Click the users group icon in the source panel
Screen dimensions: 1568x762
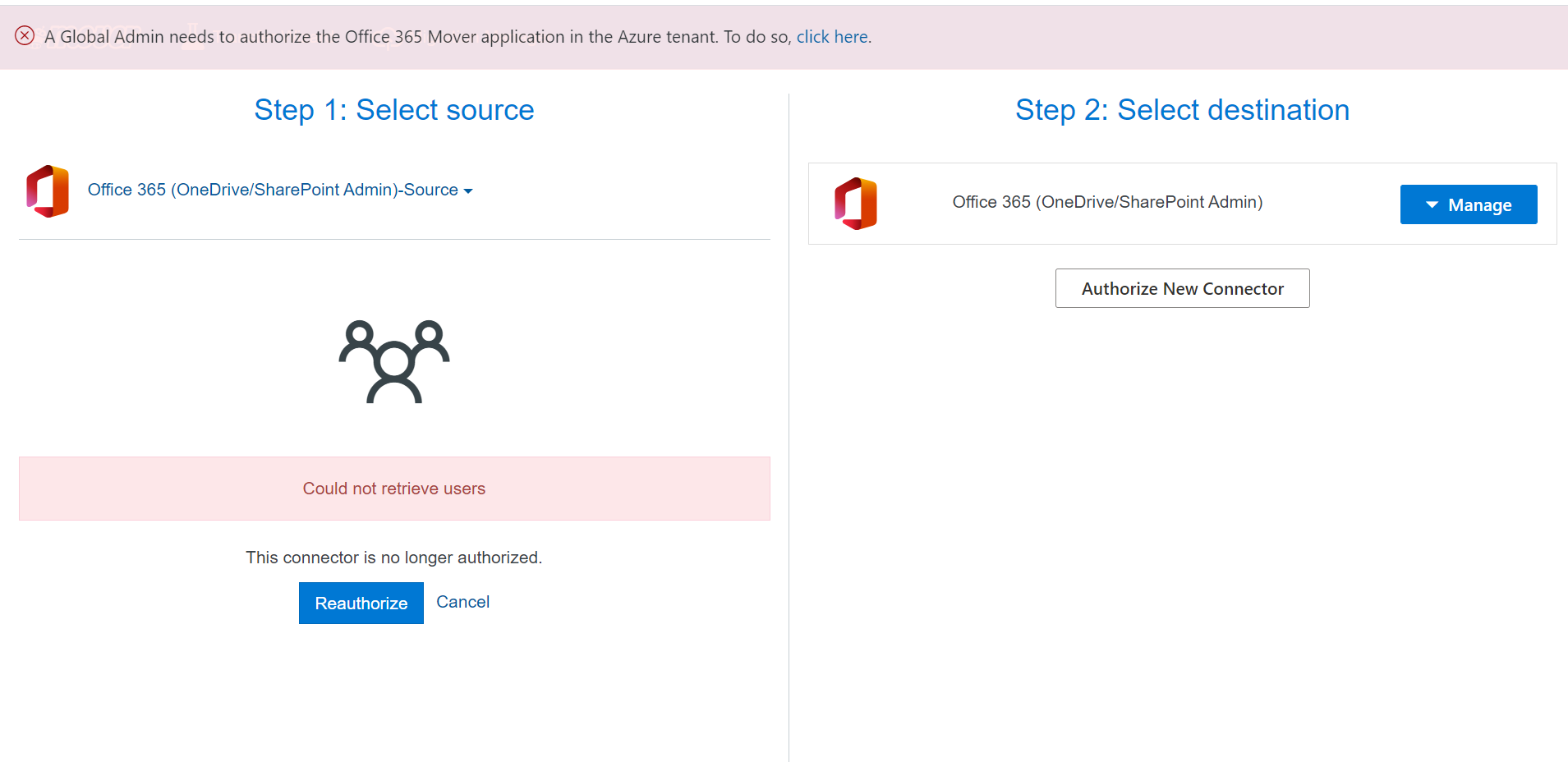coord(394,361)
